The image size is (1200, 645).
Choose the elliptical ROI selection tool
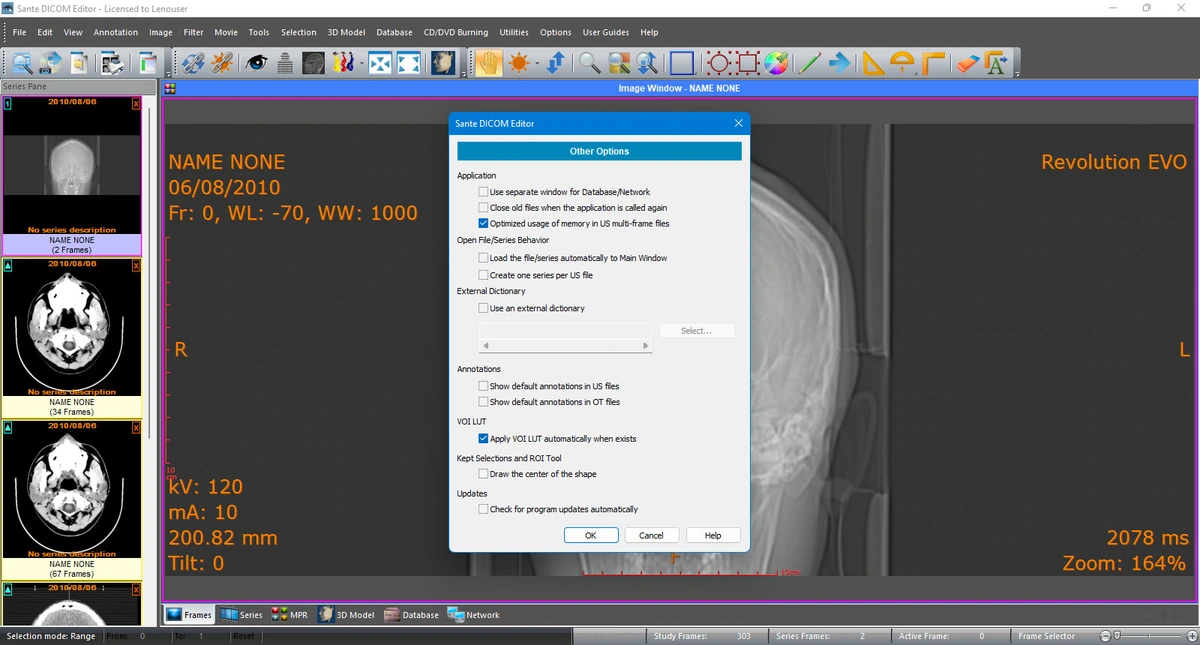point(719,63)
